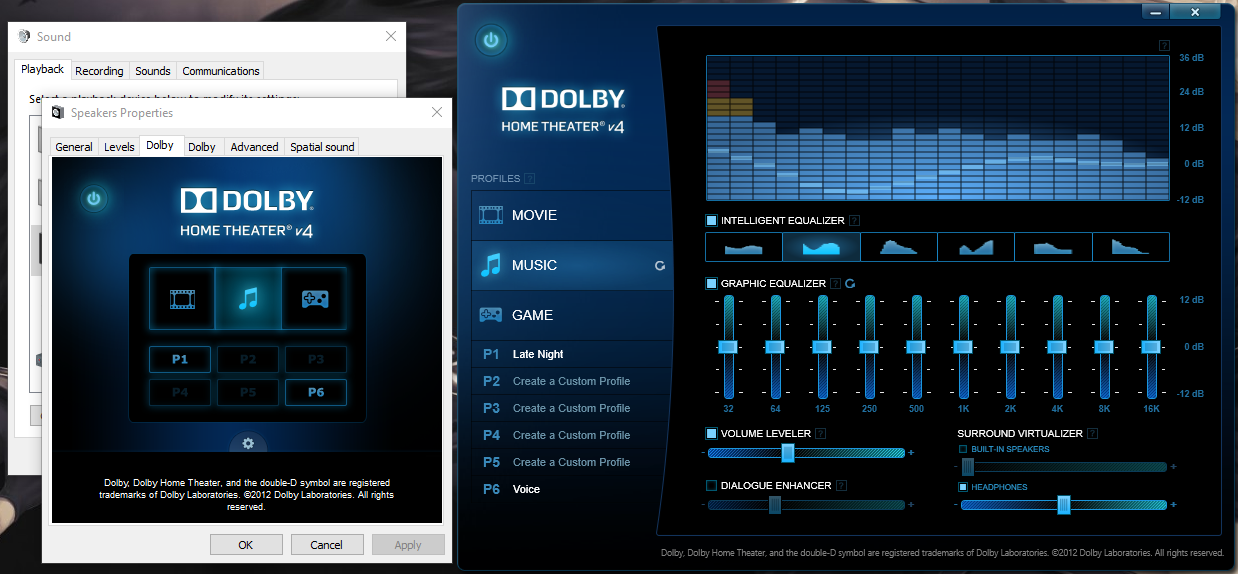Open Volume Leveler help icon

[820, 434]
